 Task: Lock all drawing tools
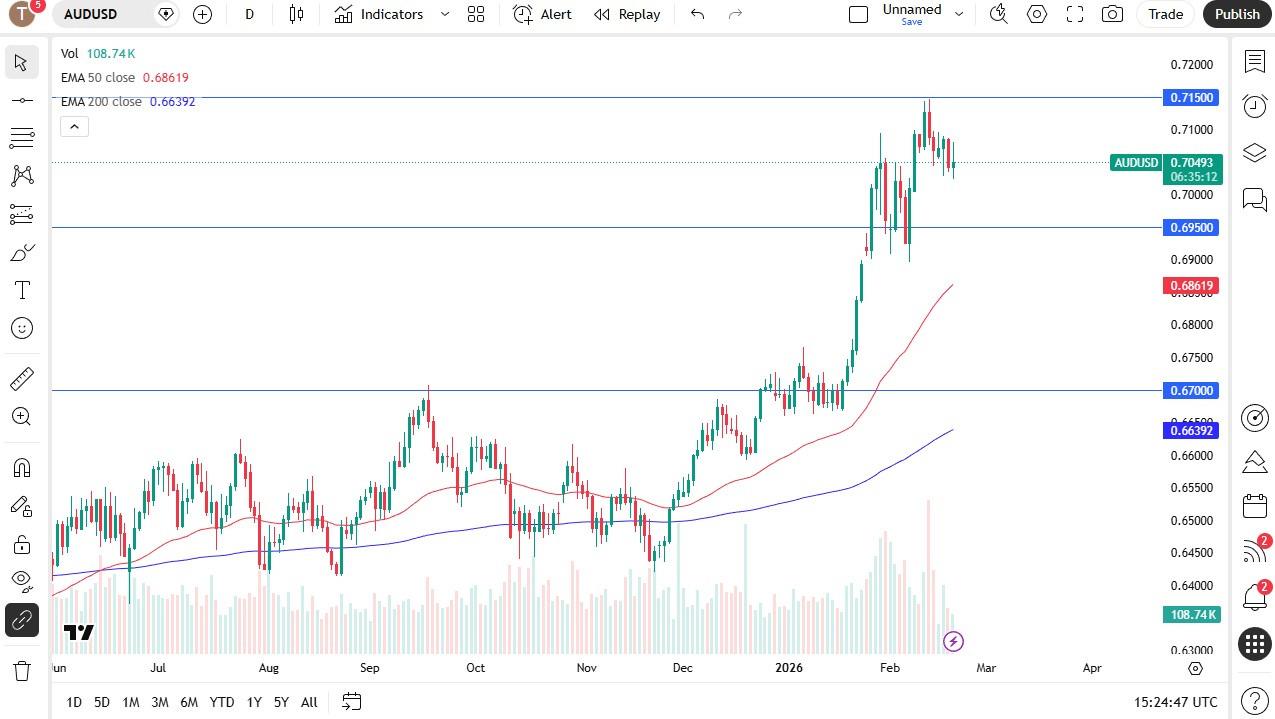pos(22,543)
